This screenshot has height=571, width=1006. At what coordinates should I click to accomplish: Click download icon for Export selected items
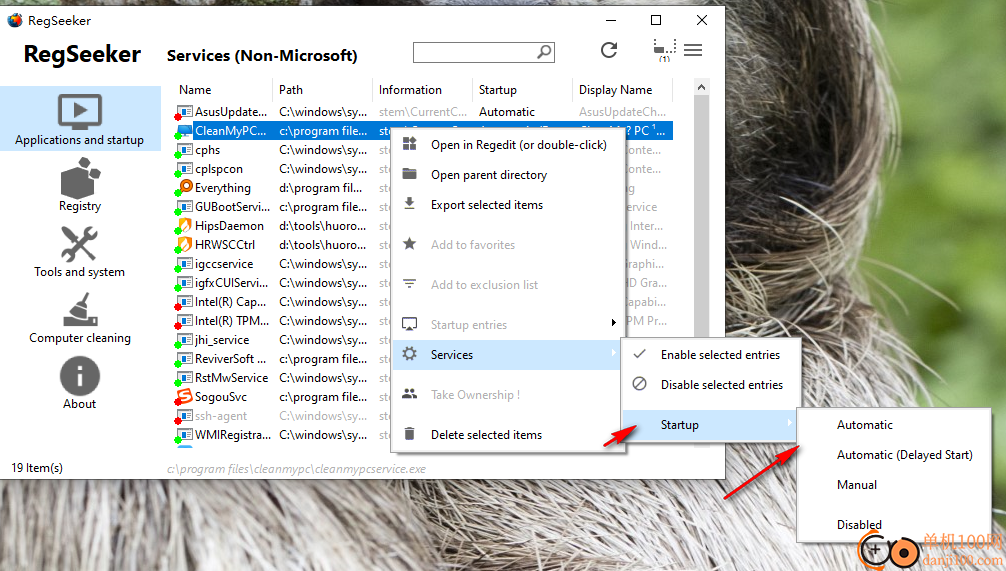[409, 204]
